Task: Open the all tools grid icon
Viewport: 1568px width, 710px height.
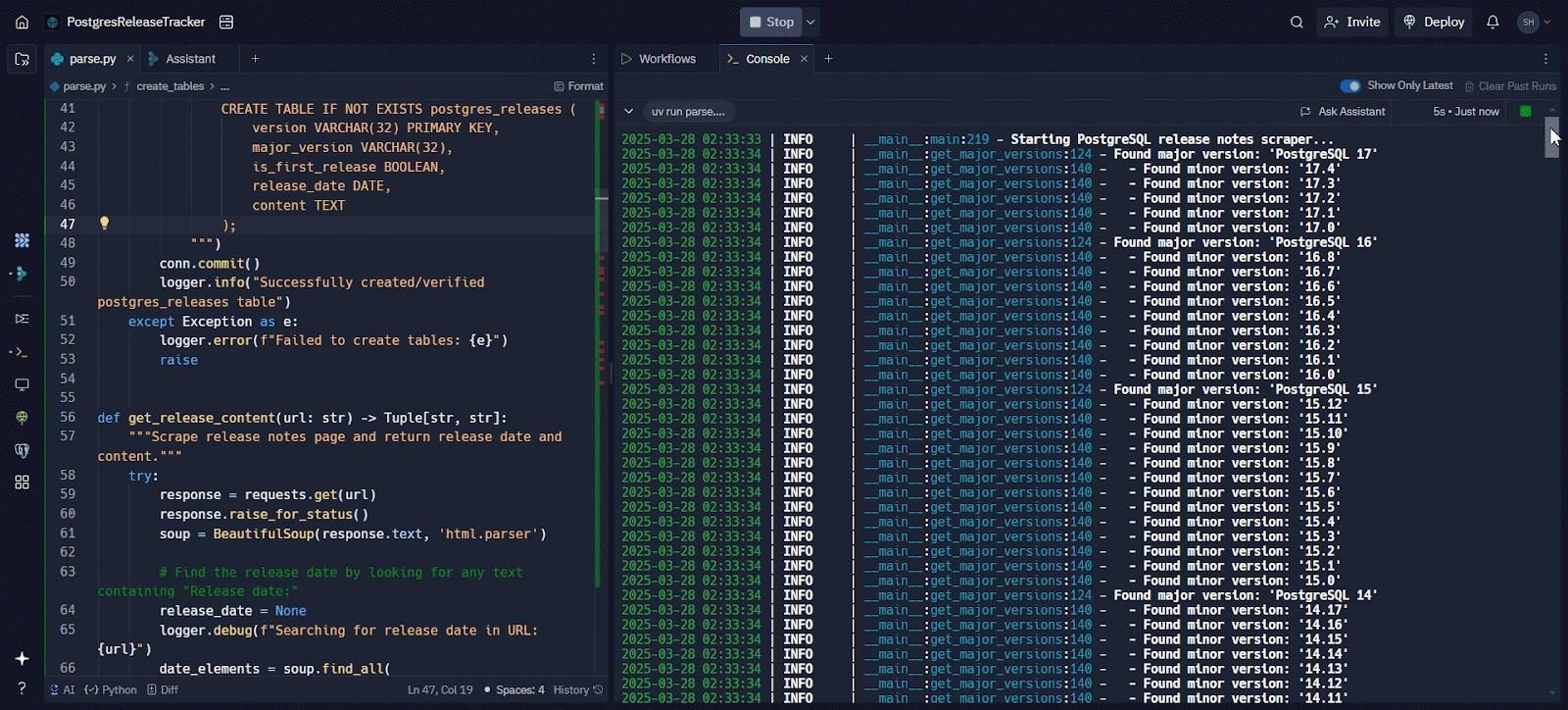Action: click(x=22, y=482)
